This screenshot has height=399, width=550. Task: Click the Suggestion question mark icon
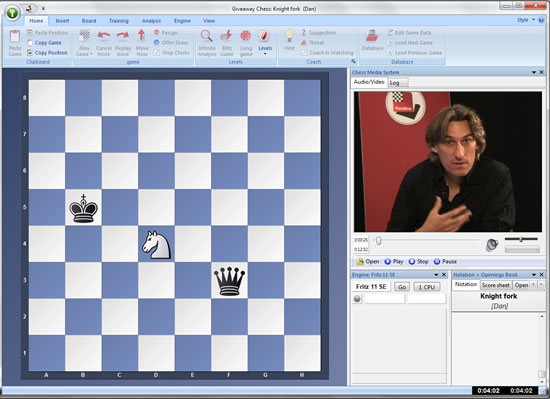[x=304, y=33]
